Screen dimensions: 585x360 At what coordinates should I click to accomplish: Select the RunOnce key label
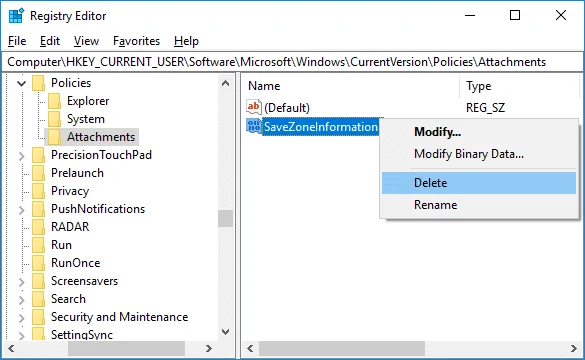pyautogui.click(x=76, y=263)
